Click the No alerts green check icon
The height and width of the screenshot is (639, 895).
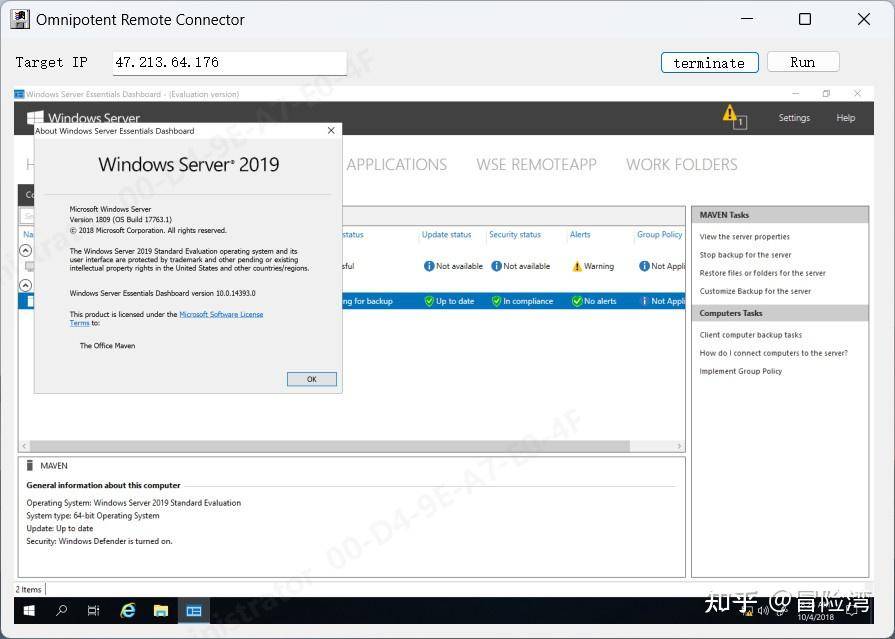[577, 301]
